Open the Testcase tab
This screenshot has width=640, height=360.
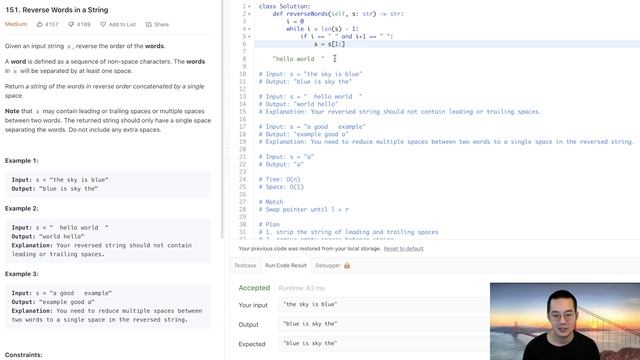245,265
